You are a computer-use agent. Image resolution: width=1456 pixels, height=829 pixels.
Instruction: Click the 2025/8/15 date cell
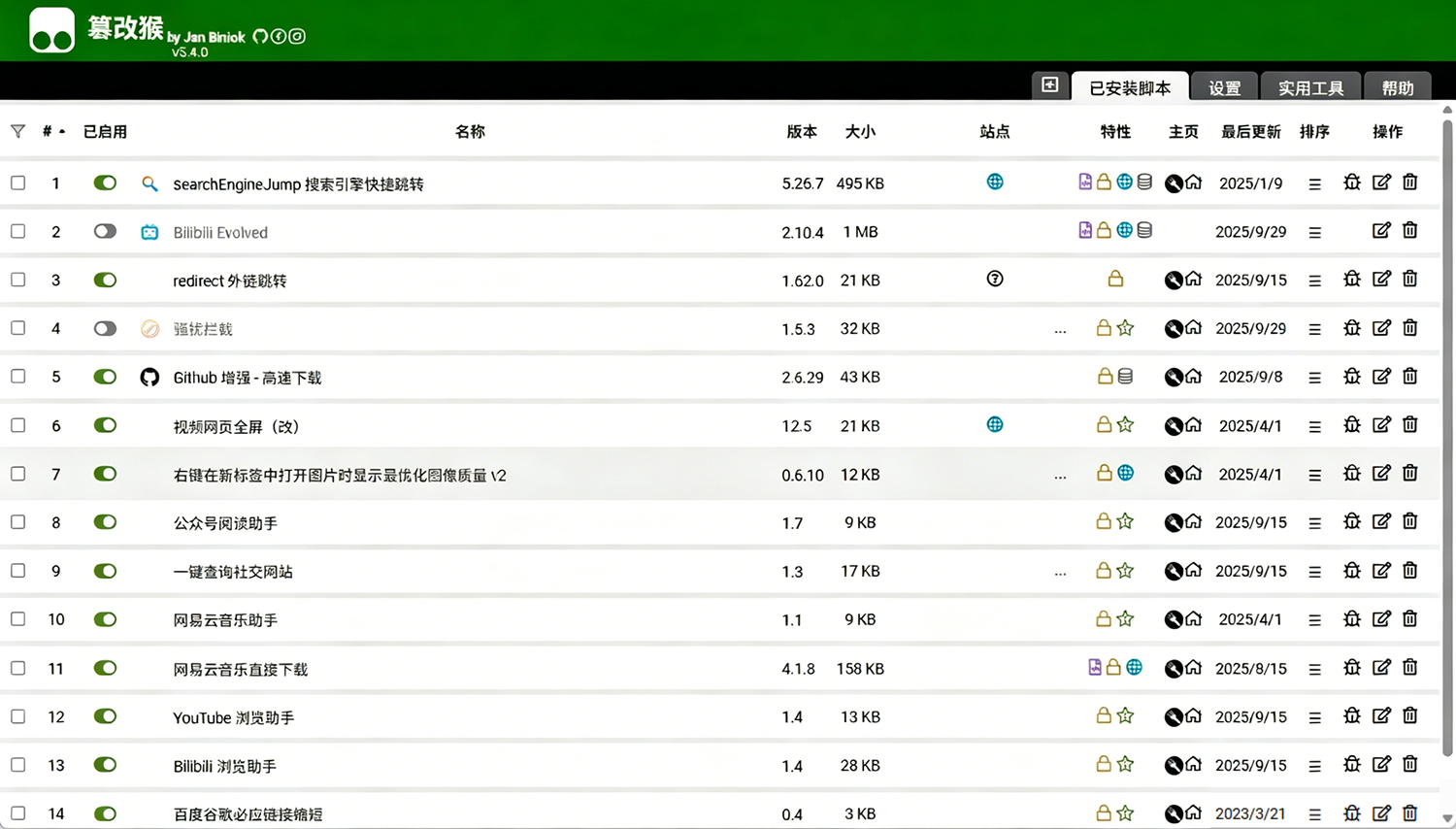1250,668
